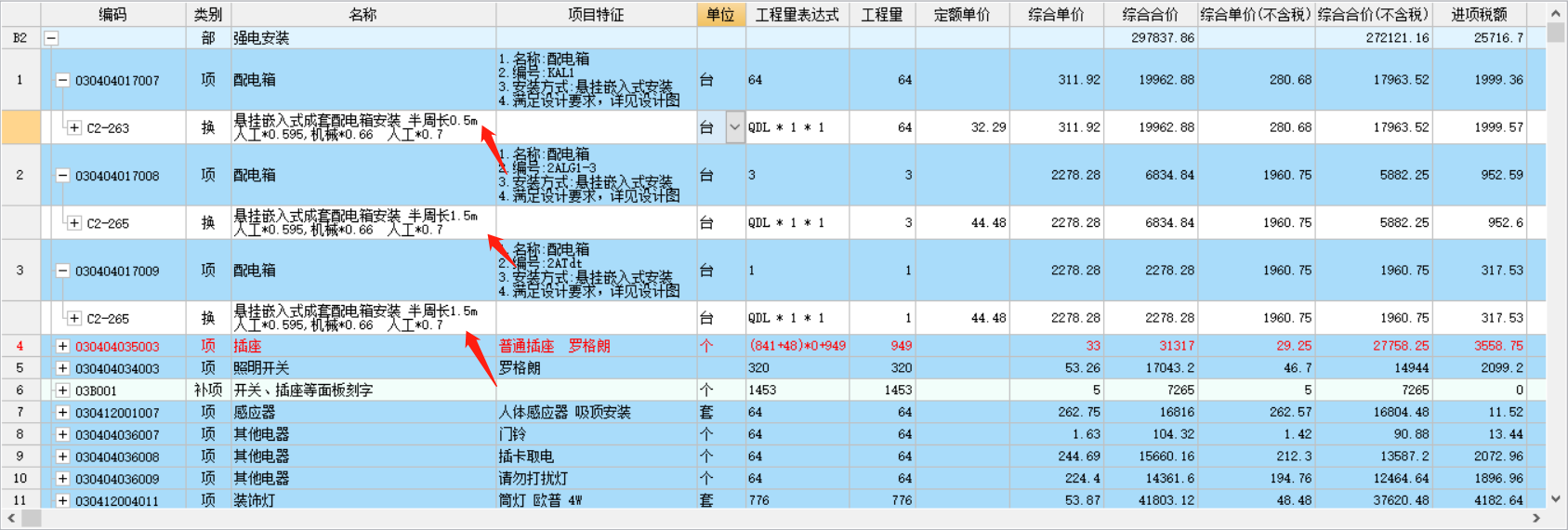Expand item 030404036009
1568x530 pixels.
pyautogui.click(x=62, y=479)
